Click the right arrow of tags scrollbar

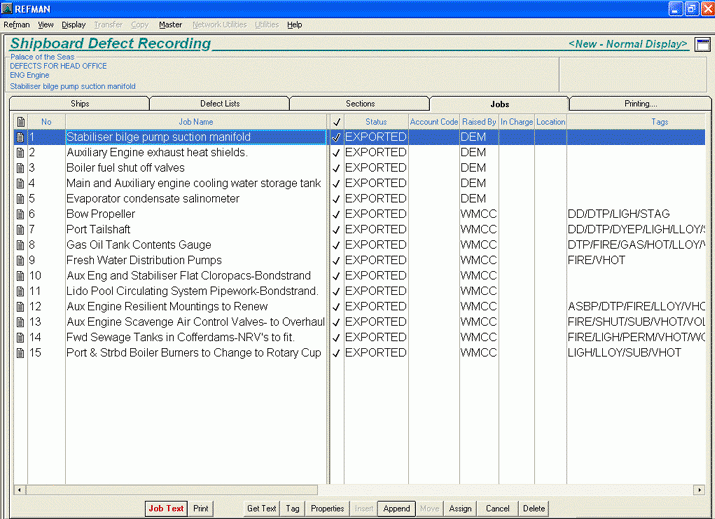click(699, 490)
